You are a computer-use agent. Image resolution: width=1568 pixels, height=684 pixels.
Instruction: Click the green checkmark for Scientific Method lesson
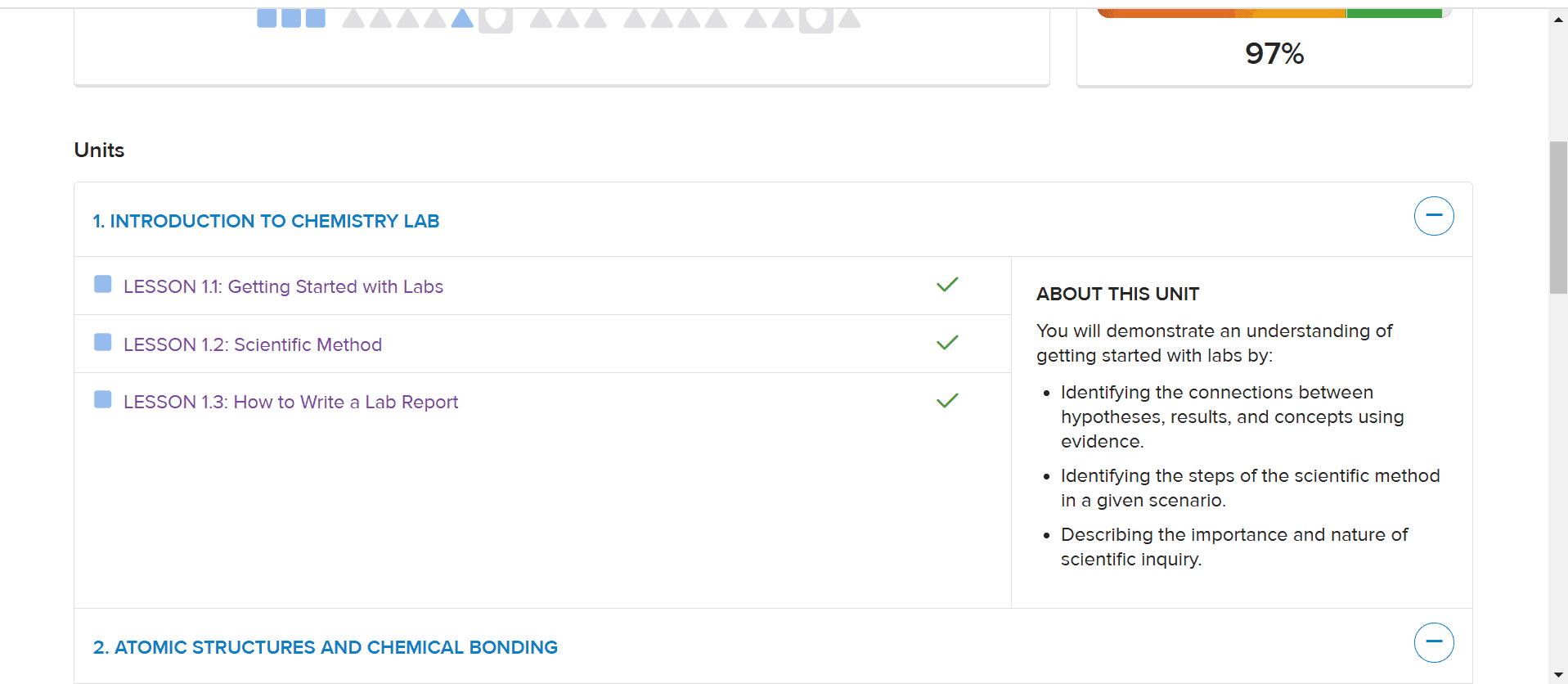pos(947,343)
